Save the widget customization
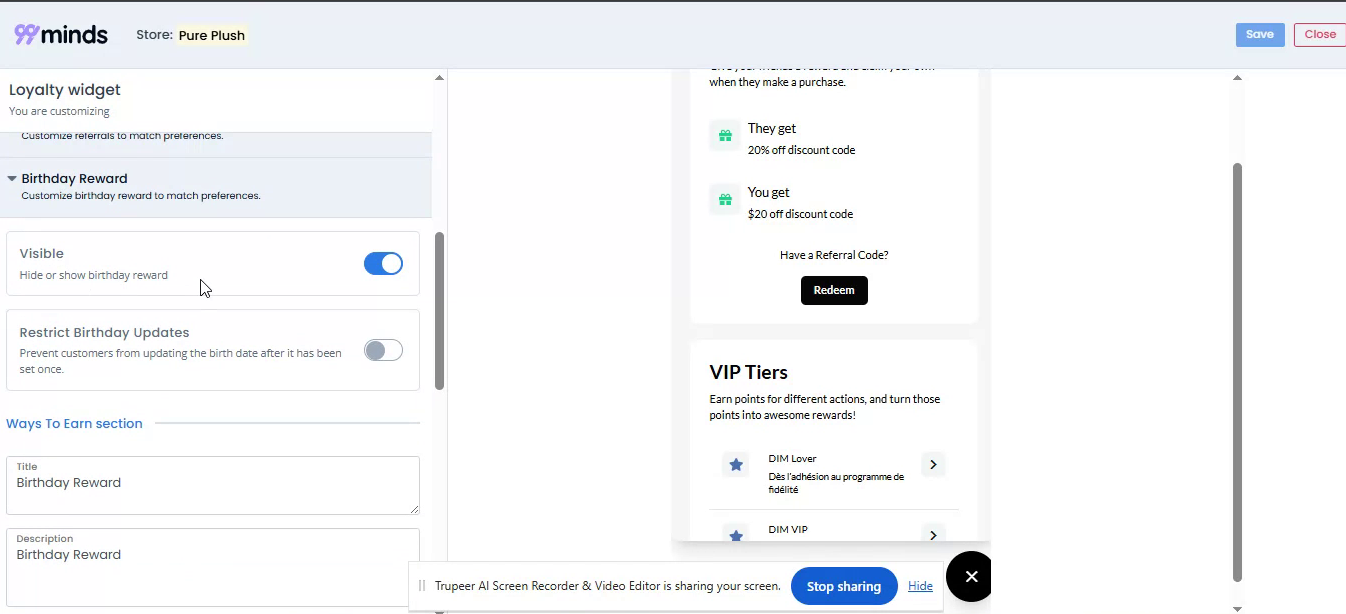1346x614 pixels. (1260, 35)
